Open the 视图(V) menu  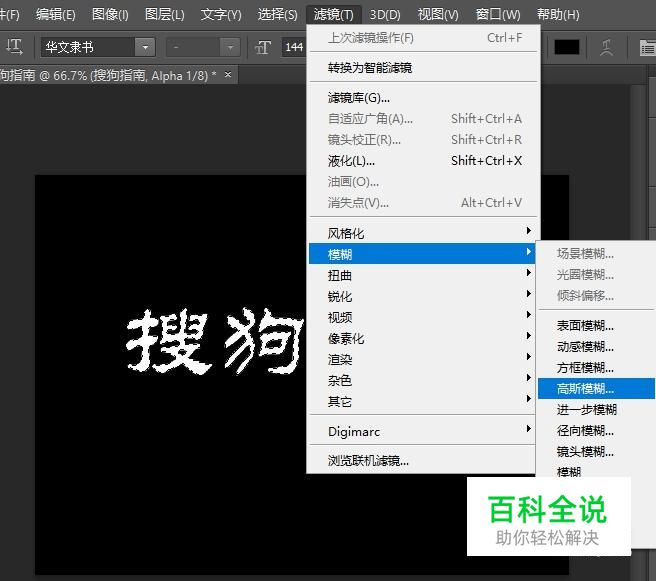438,15
